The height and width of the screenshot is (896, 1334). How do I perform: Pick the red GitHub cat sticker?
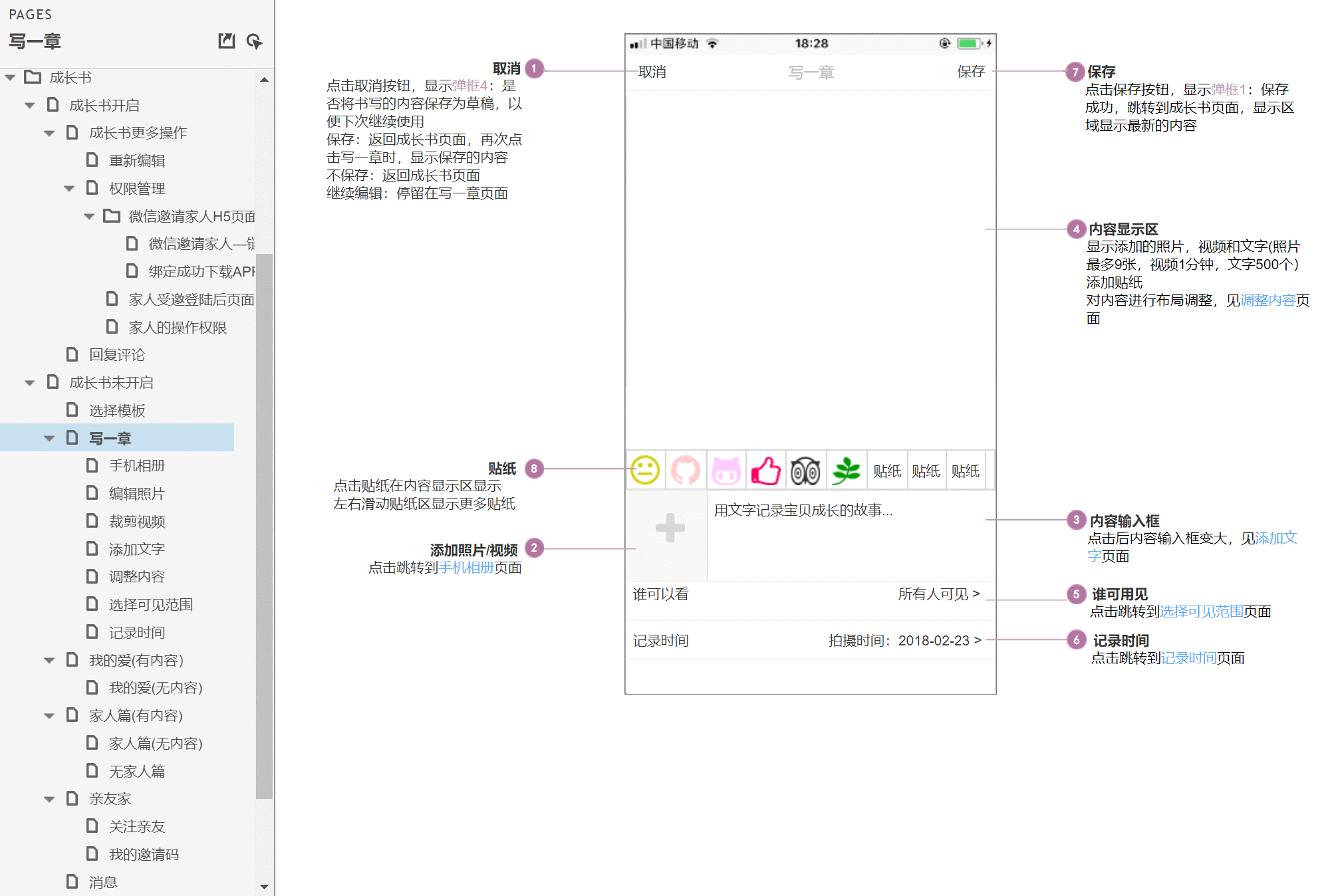[686, 470]
